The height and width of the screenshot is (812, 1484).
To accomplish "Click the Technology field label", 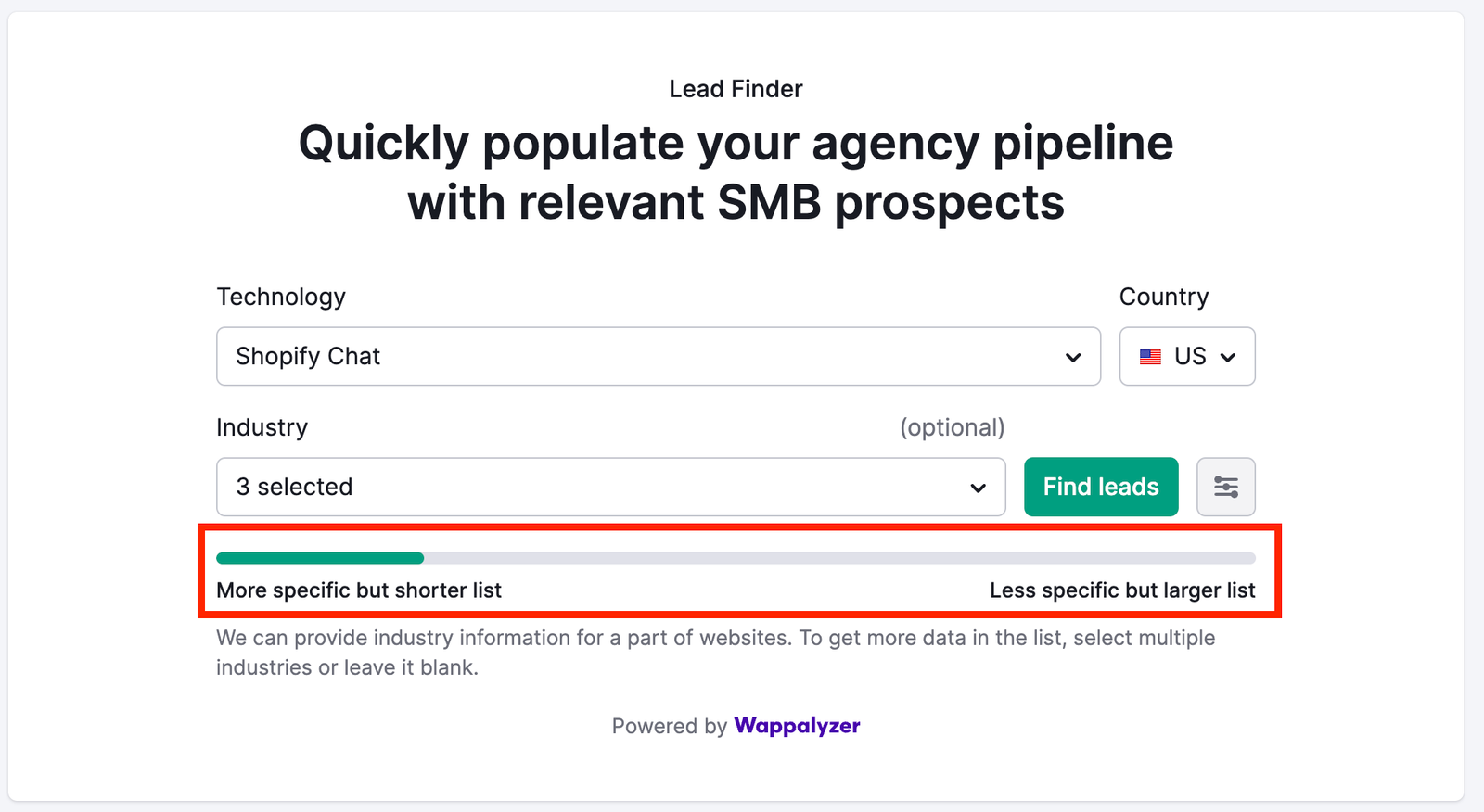I will [x=281, y=297].
